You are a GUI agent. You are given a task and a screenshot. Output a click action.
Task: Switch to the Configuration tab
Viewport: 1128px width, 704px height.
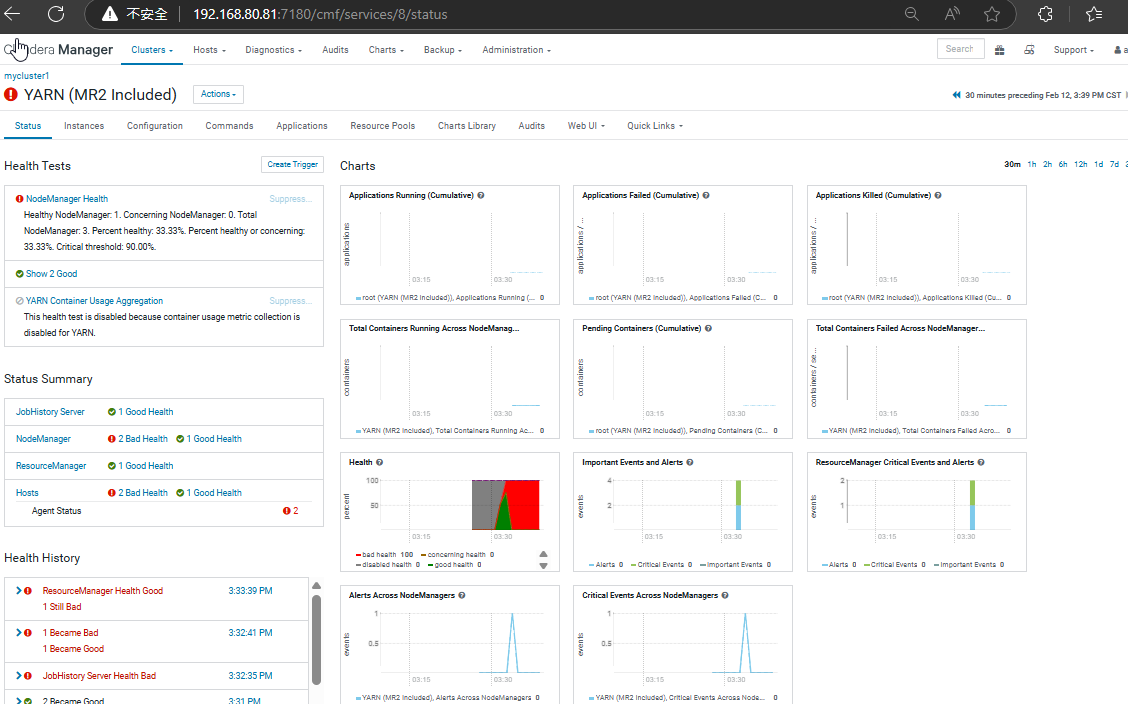point(155,125)
